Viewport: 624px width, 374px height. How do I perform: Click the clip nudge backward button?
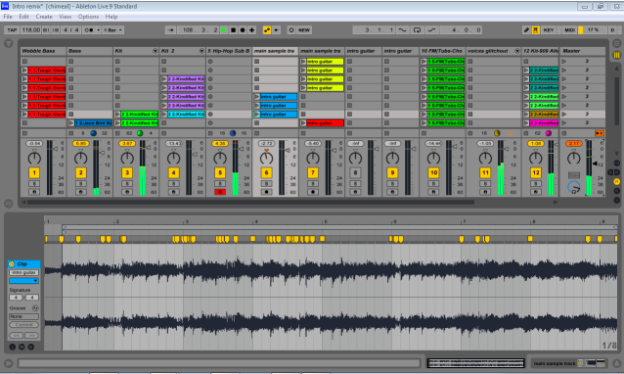16,335
